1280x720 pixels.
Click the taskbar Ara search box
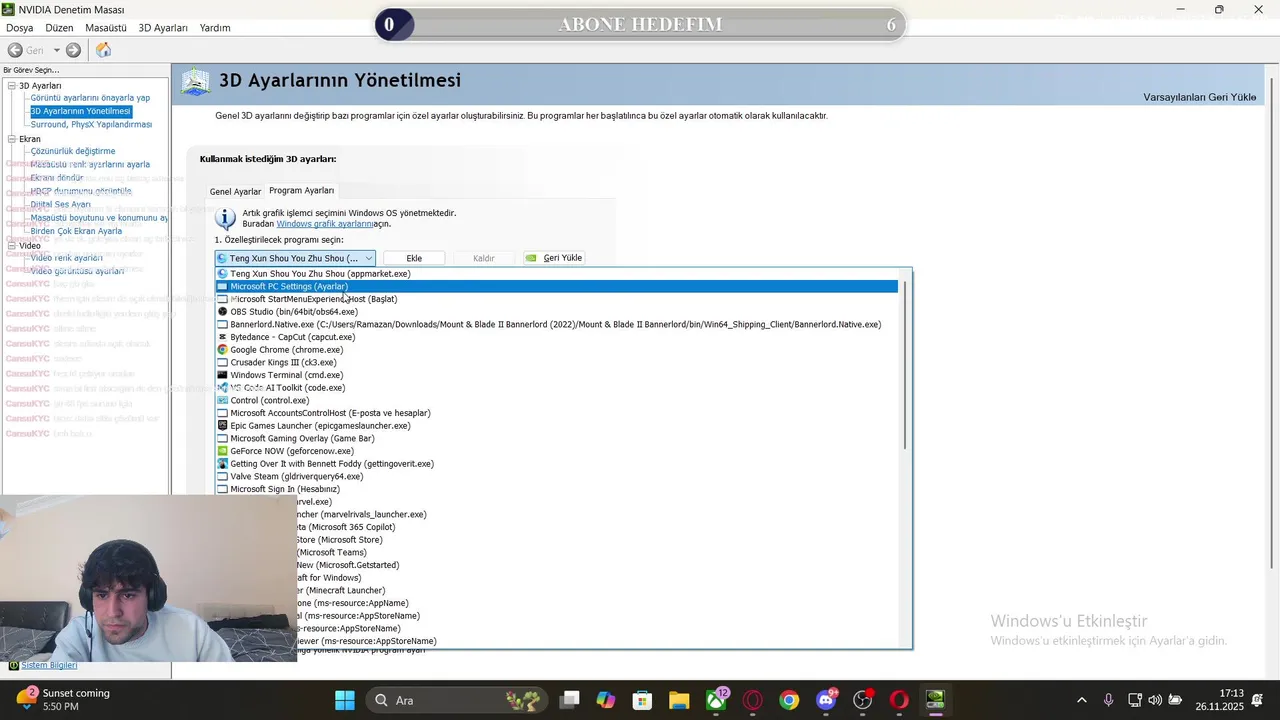tap(455, 700)
